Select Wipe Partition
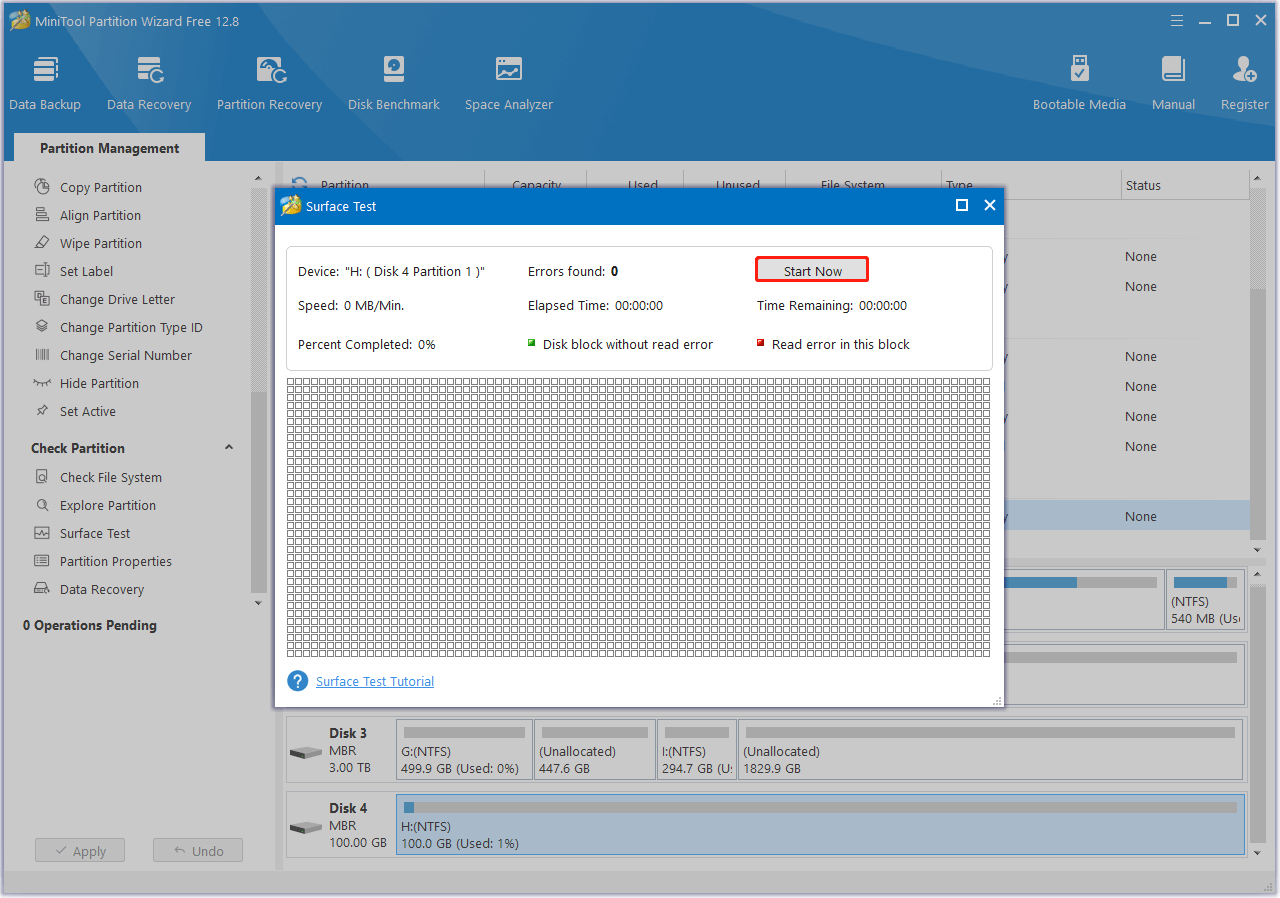This screenshot has width=1280, height=898. (x=101, y=243)
